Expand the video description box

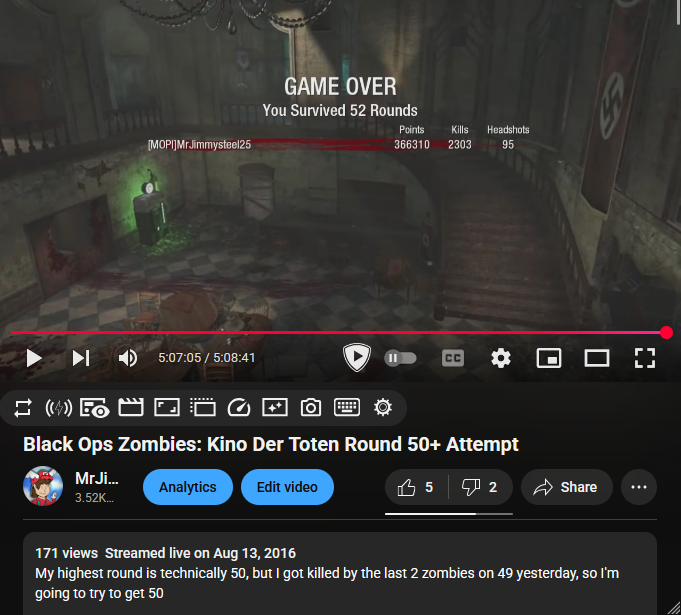click(340, 573)
